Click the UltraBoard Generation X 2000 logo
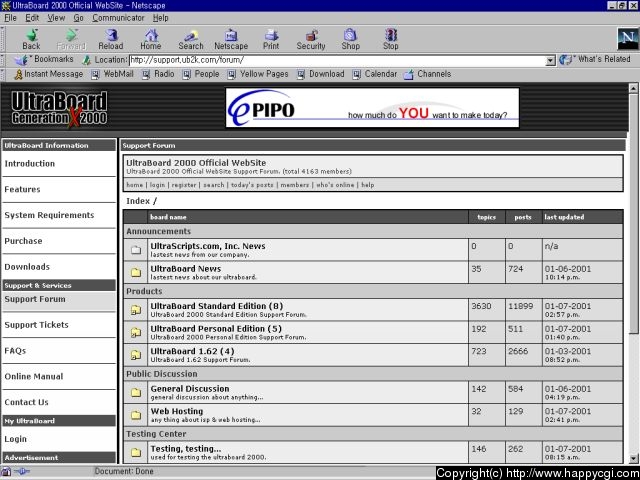The width and height of the screenshot is (640, 480). click(59, 108)
